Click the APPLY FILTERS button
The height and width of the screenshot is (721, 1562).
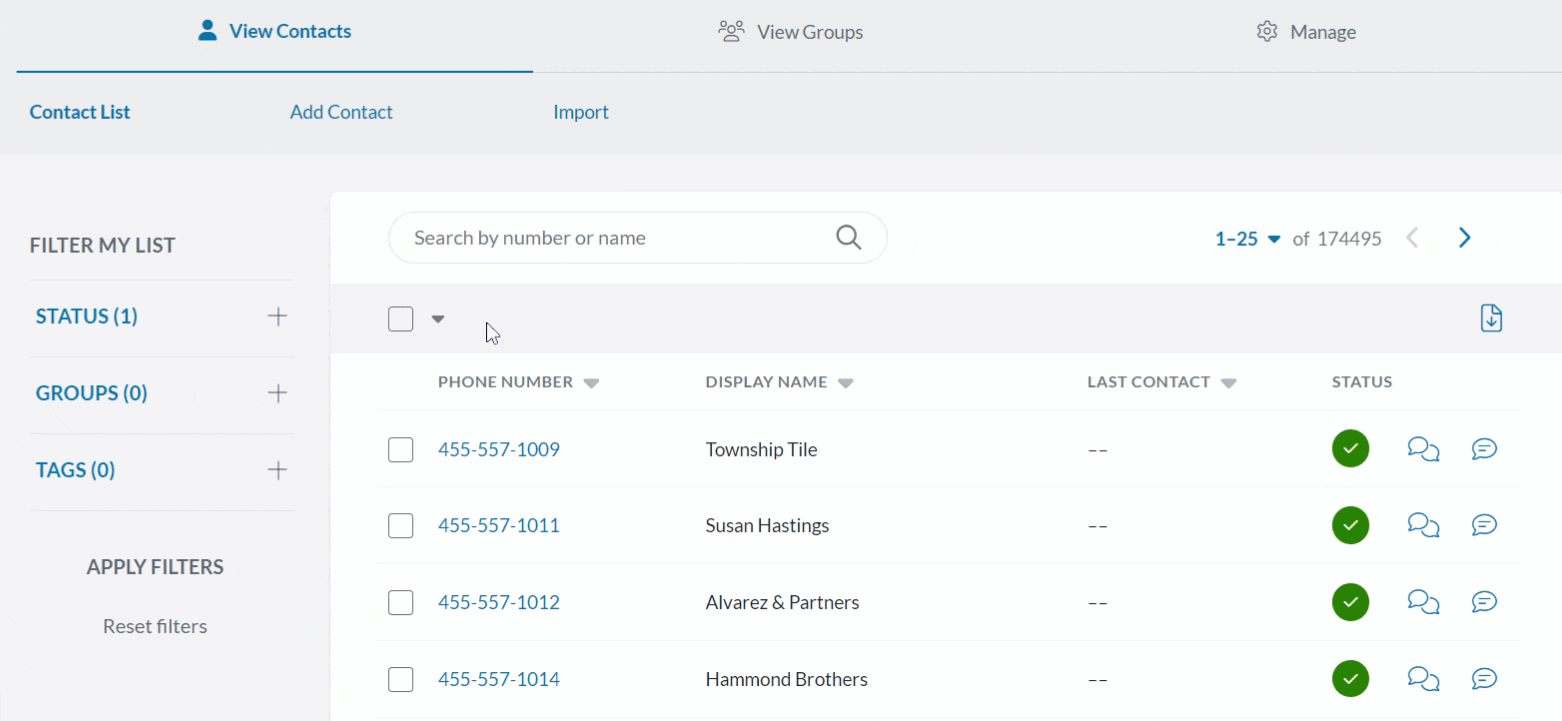click(x=155, y=567)
